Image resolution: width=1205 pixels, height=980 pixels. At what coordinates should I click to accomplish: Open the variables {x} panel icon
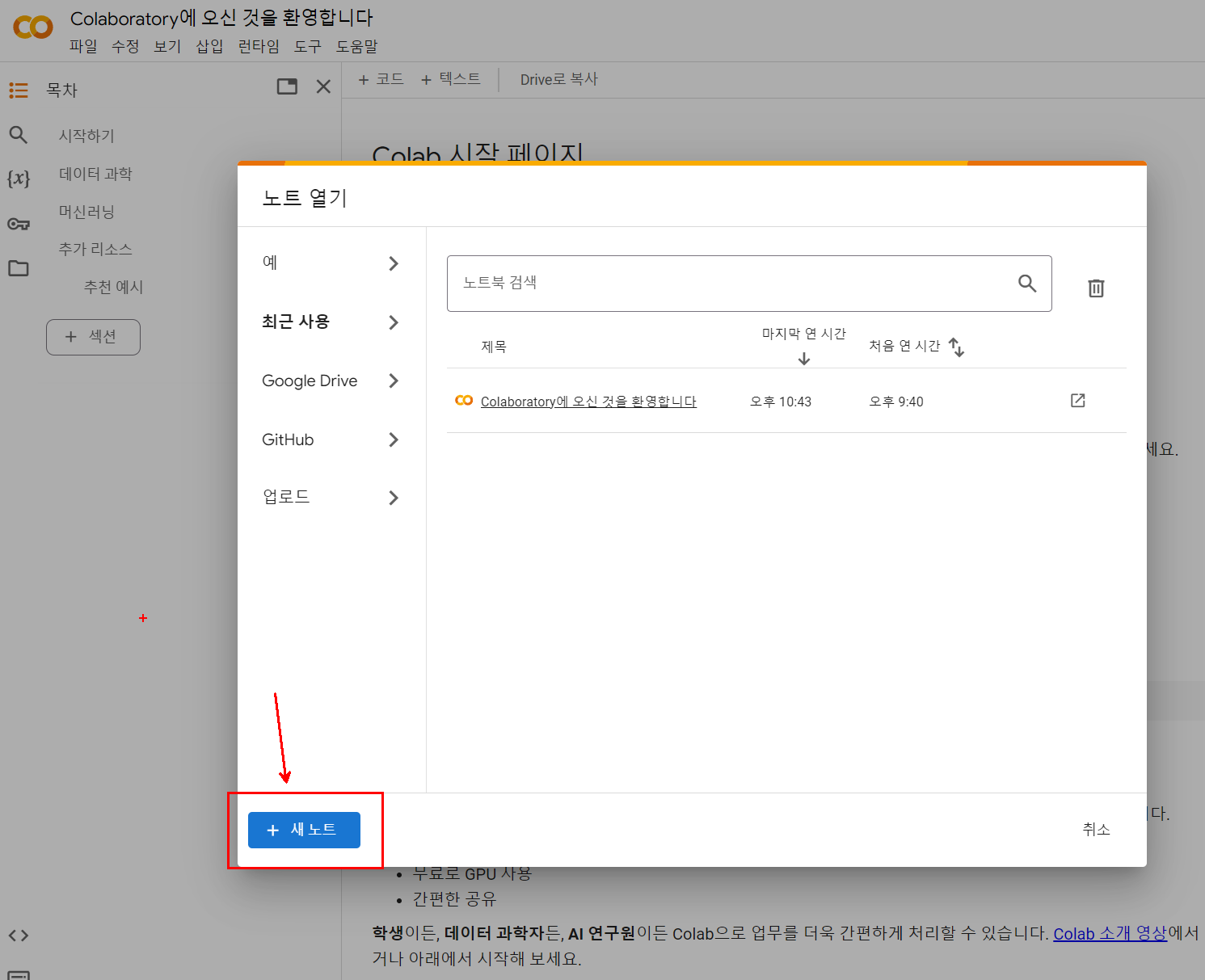click(x=19, y=179)
